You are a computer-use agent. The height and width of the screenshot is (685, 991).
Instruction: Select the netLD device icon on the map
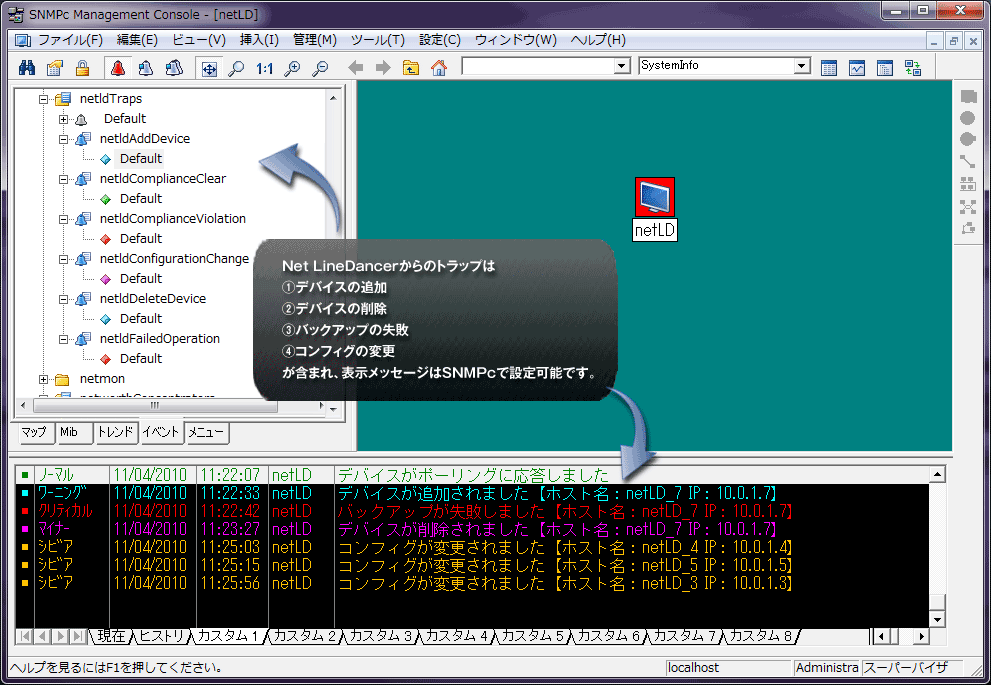pos(655,197)
